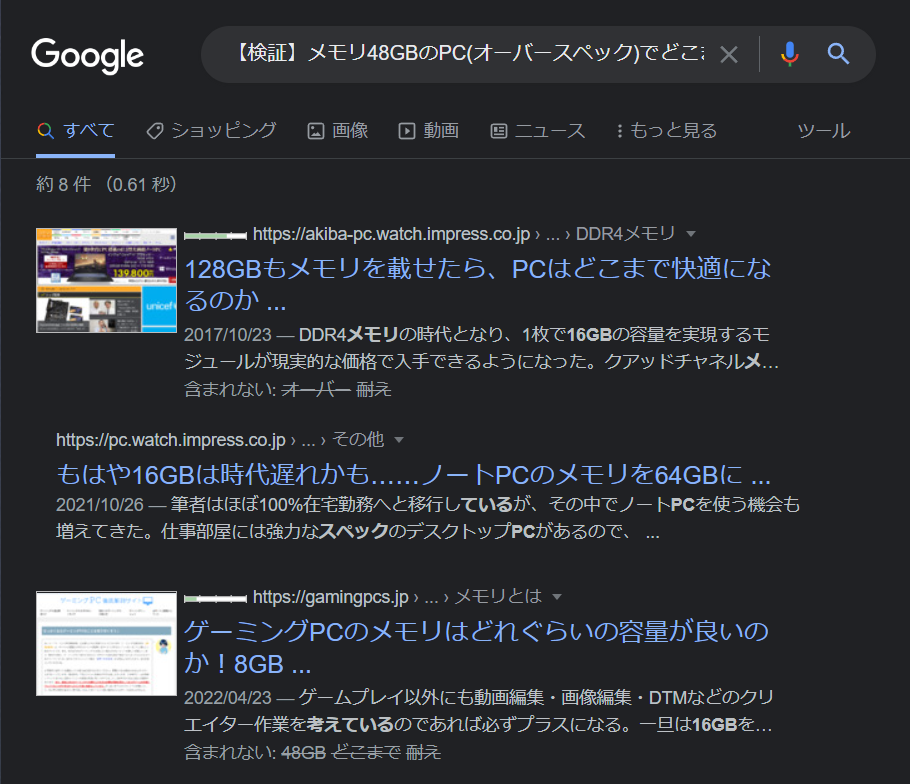Image resolution: width=910 pixels, height=784 pixels.
Task: Switch to the 動画 tab
Action: click(x=429, y=130)
